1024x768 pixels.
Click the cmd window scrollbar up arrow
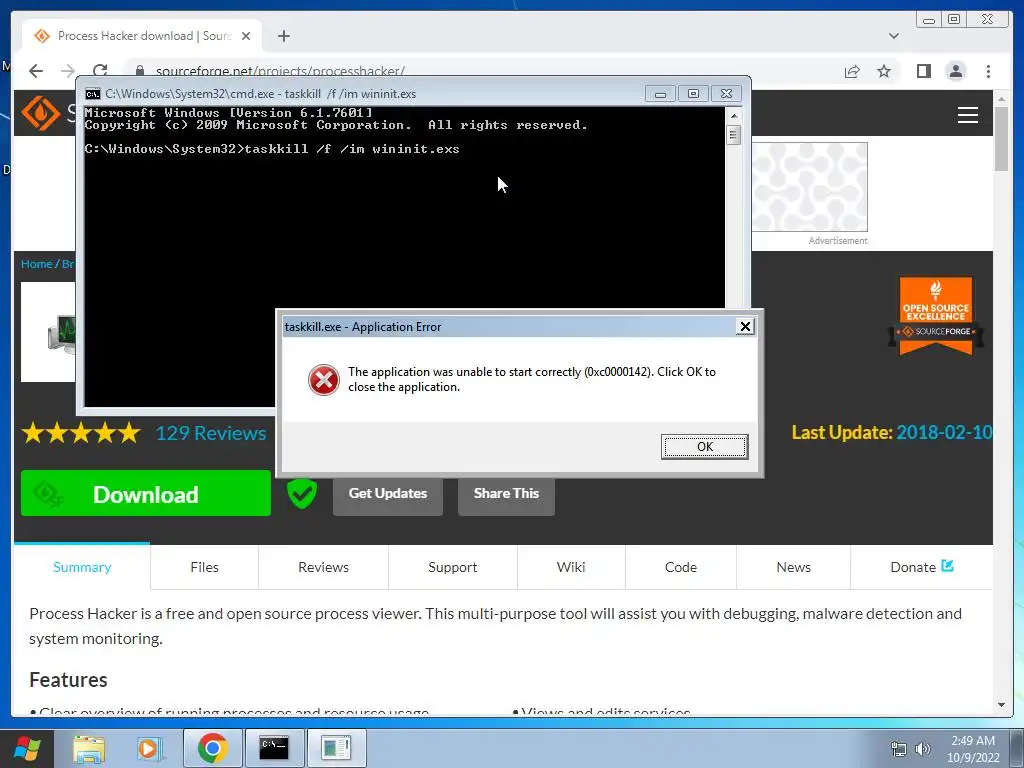point(733,116)
